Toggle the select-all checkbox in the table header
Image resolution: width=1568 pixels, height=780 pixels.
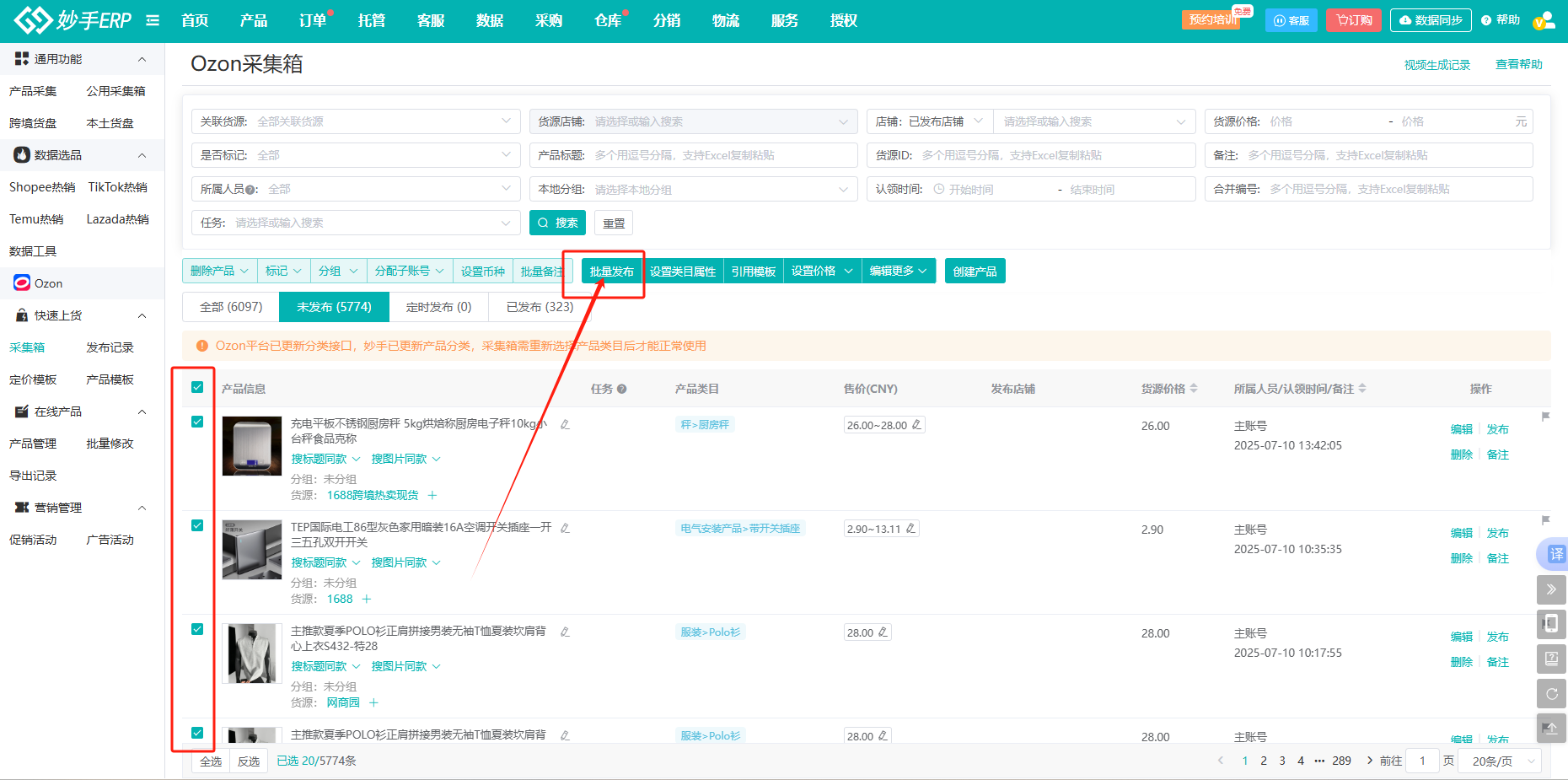coord(198,387)
